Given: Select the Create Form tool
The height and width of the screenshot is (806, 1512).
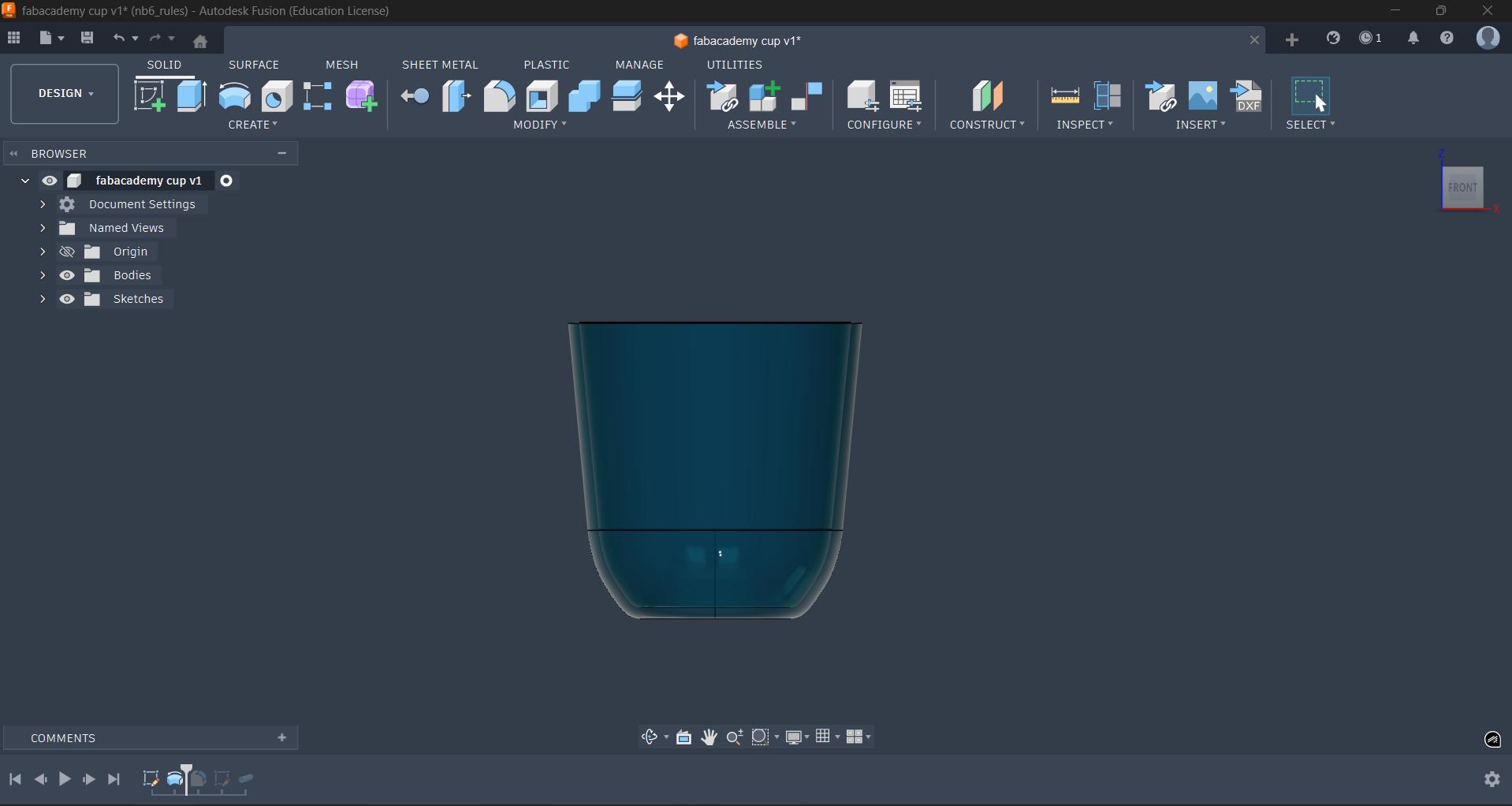Looking at the screenshot, I should (x=361, y=96).
